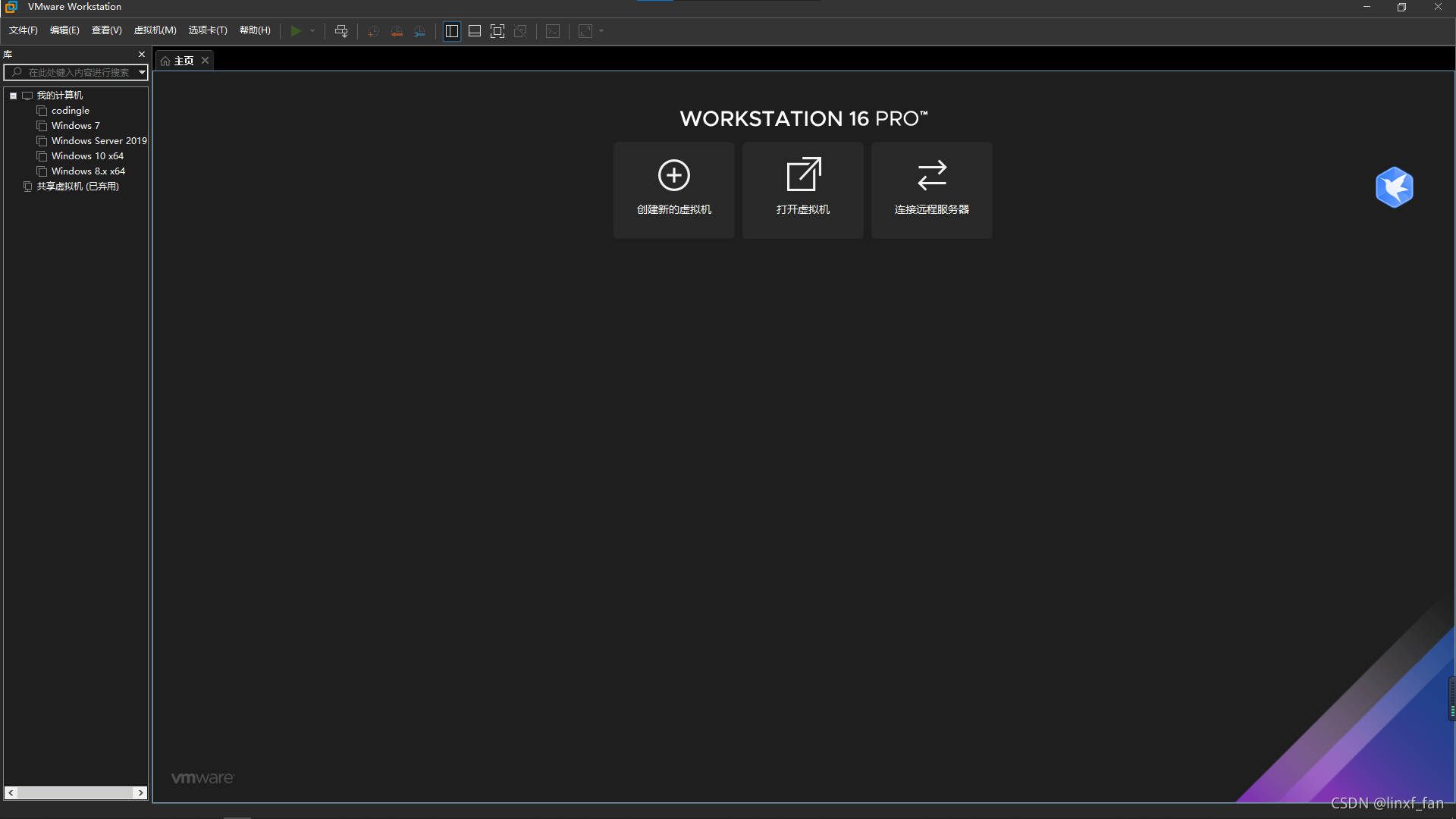This screenshot has width=1456, height=819.
Task: Open library search filter dropdown arrow
Action: tap(142, 72)
